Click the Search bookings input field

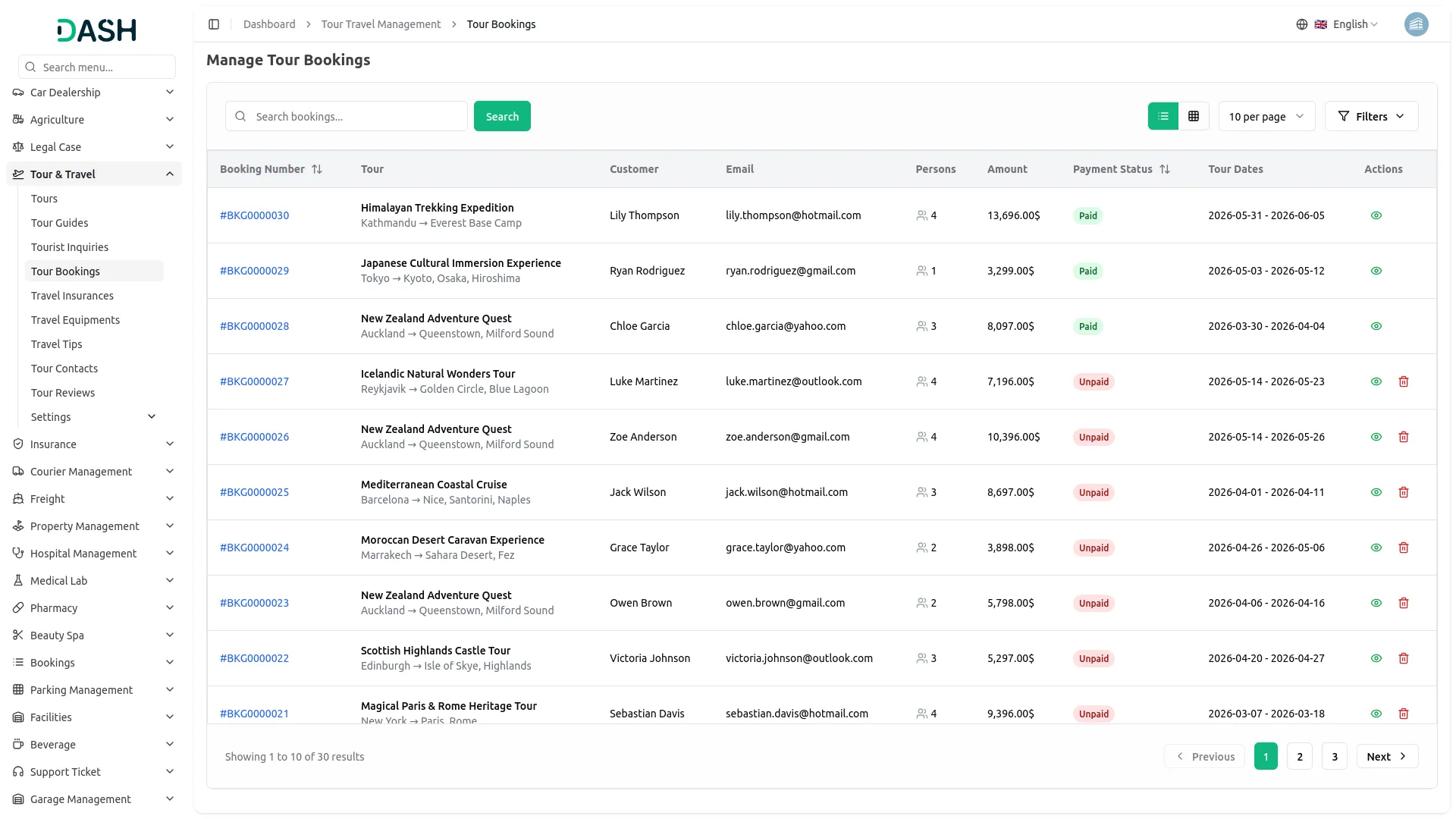pos(356,116)
